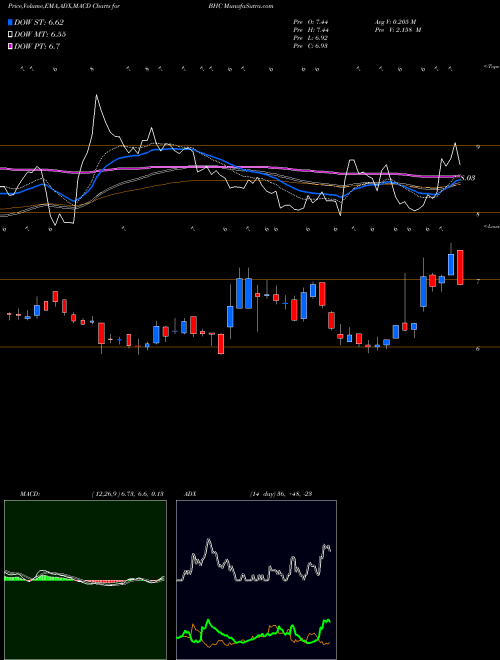
Task: Click the EMA end value label '8.03'
Action: pyautogui.click(x=468, y=178)
